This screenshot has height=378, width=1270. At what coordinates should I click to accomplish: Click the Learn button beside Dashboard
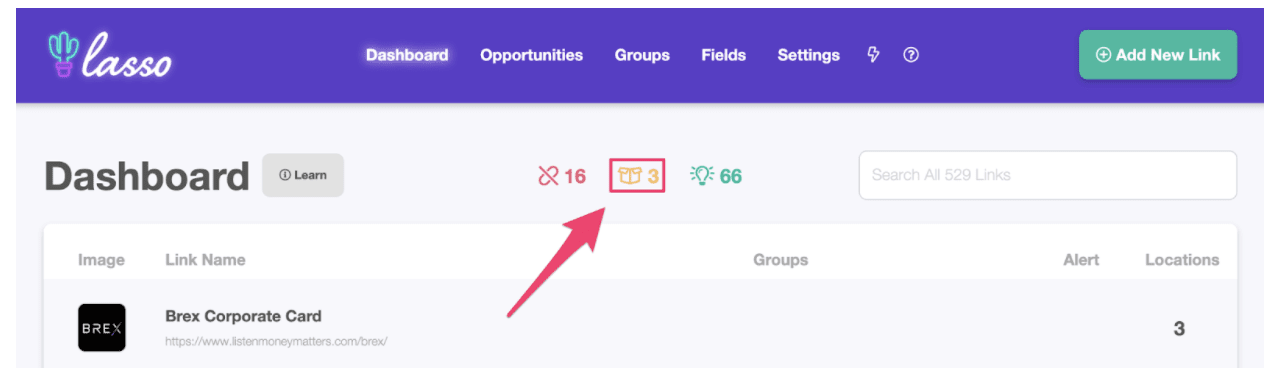(303, 175)
